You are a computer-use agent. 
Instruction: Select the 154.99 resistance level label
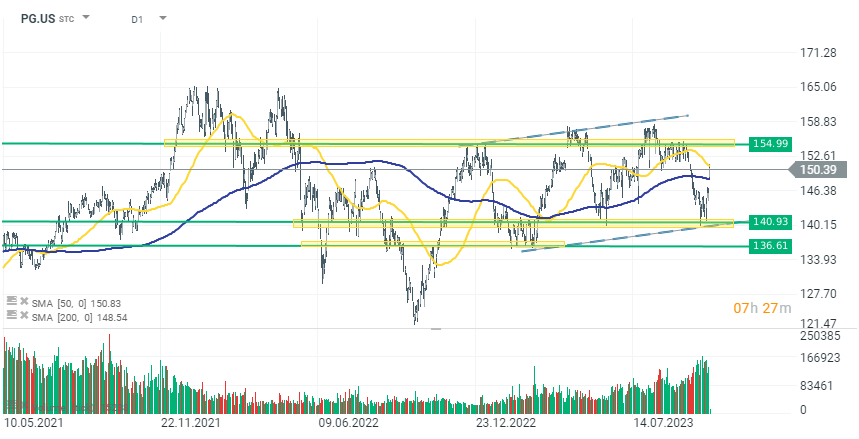[x=763, y=144]
